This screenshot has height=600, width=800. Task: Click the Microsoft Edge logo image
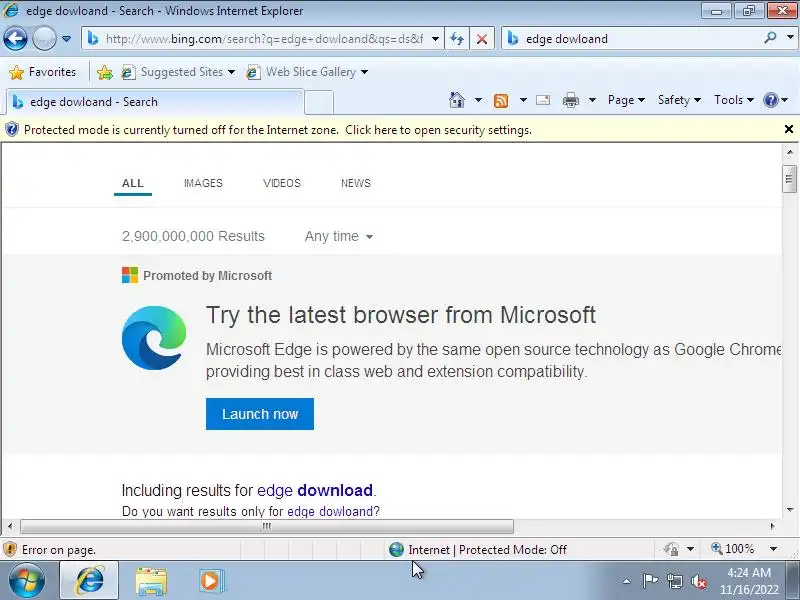point(154,338)
